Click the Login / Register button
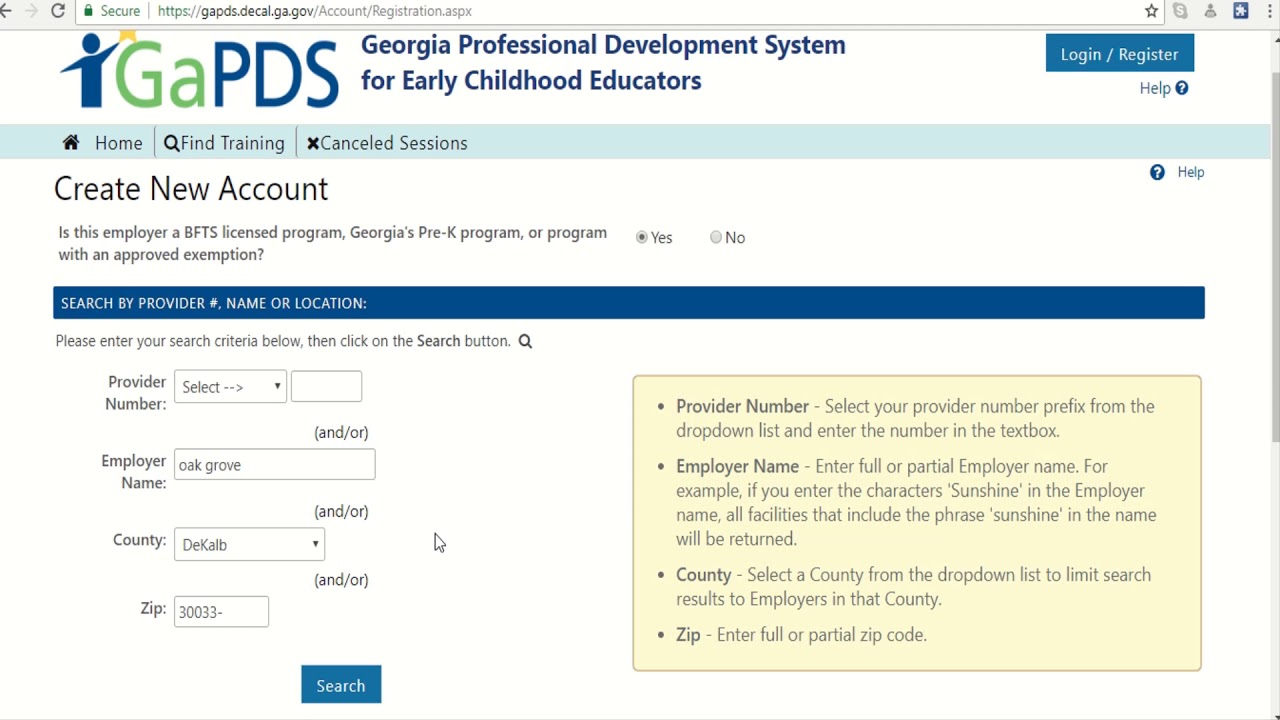This screenshot has height=720, width=1280. tap(1120, 54)
